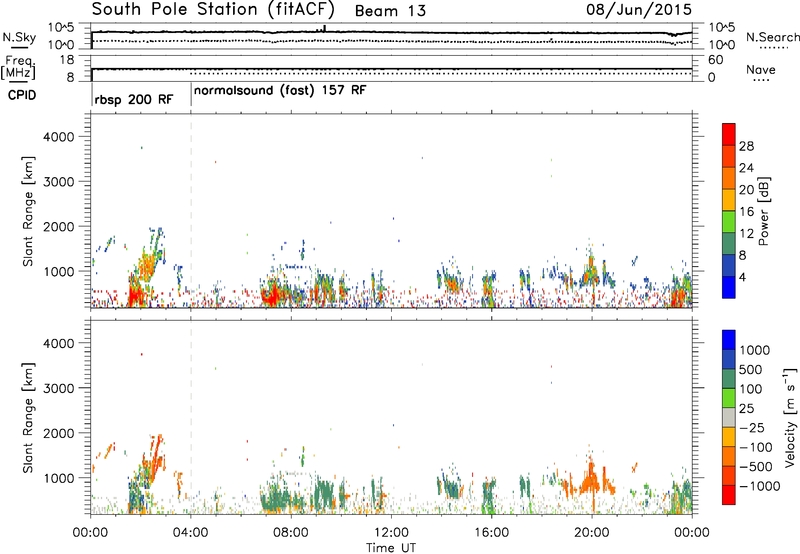Click the dashed 04:00 mode-change line in power panel
This screenshot has height=554, width=800.
[x=191, y=211]
